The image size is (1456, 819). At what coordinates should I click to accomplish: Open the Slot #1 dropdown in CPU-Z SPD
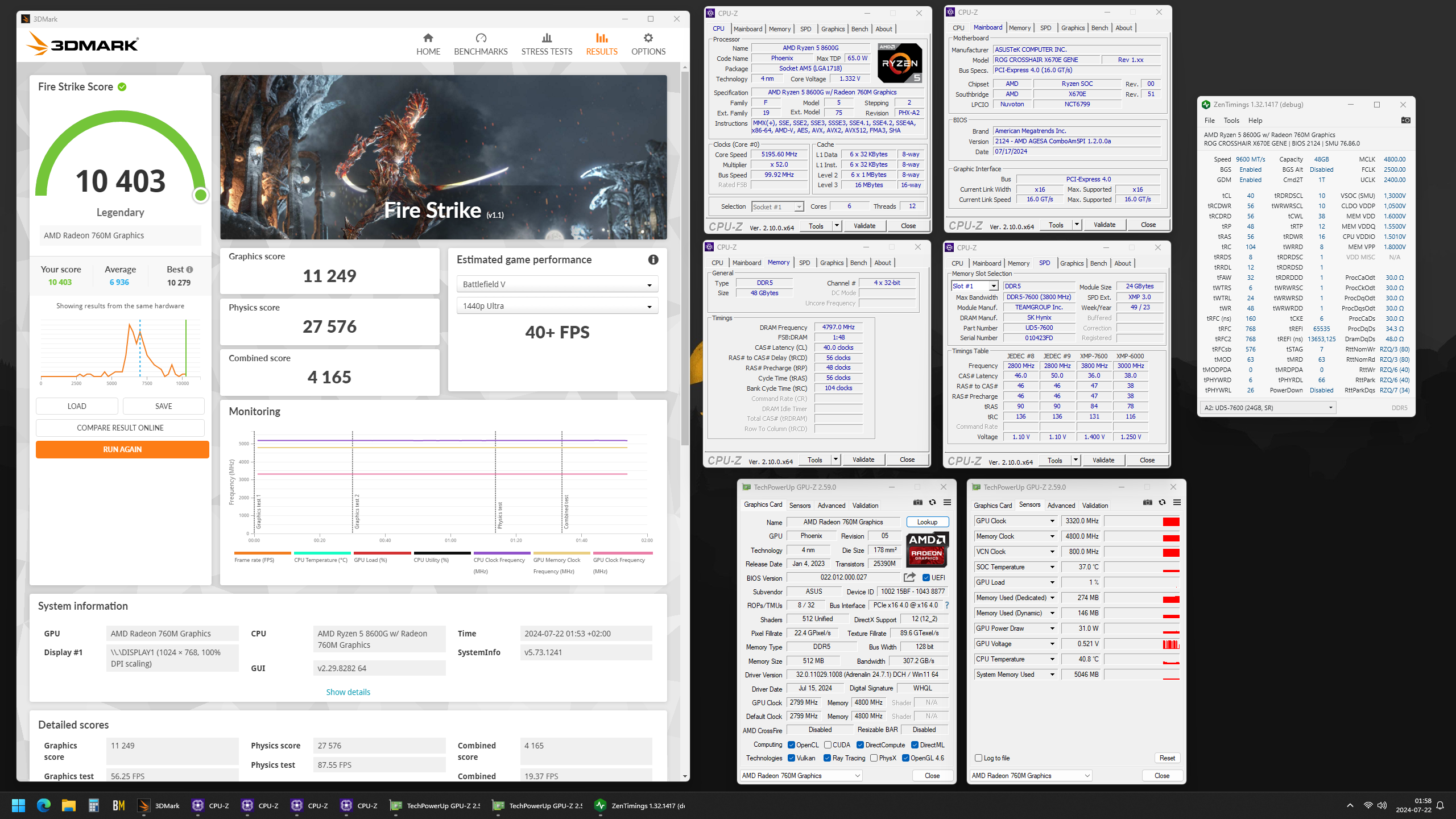click(975, 286)
